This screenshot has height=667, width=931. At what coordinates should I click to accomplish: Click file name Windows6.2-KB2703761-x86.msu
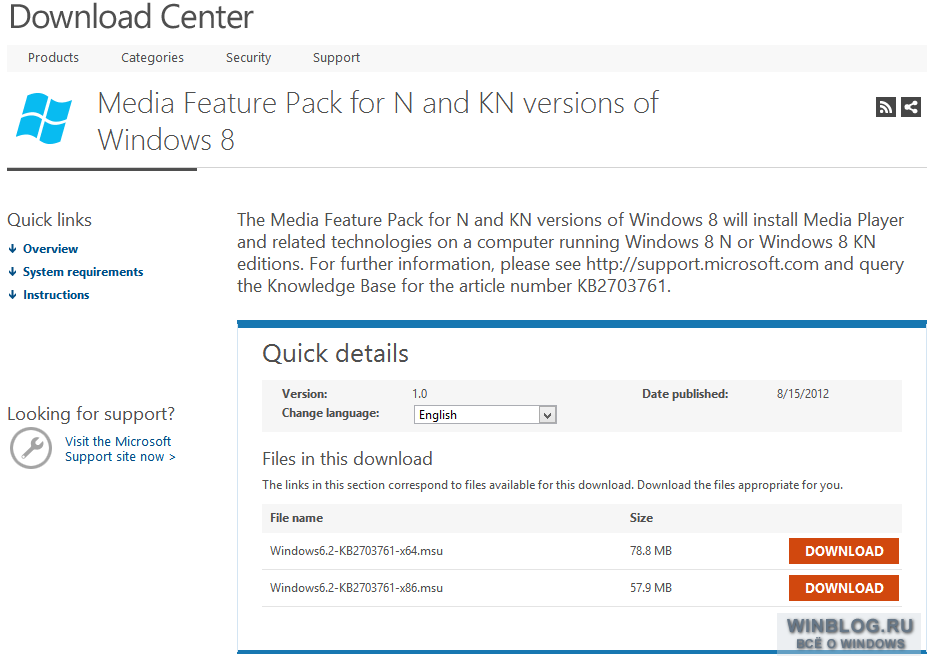[356, 587]
